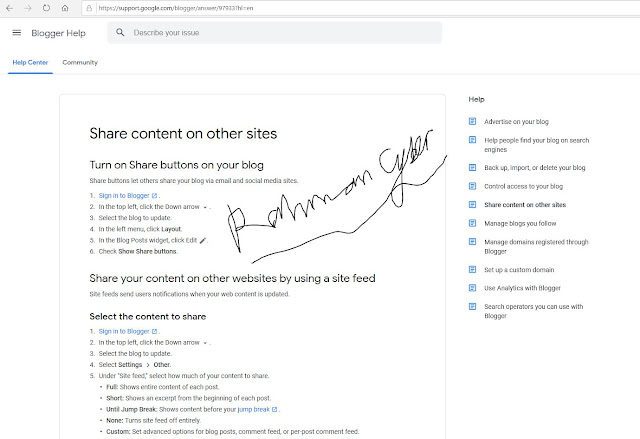Open Manage domains registered through Blogger
This screenshot has width=640, height=439.
point(536,246)
